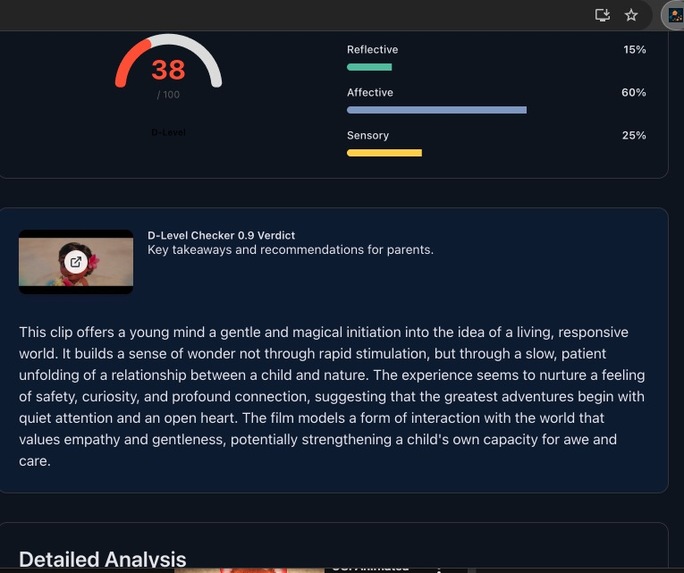Click the Affective blue progress bar

(x=437, y=110)
